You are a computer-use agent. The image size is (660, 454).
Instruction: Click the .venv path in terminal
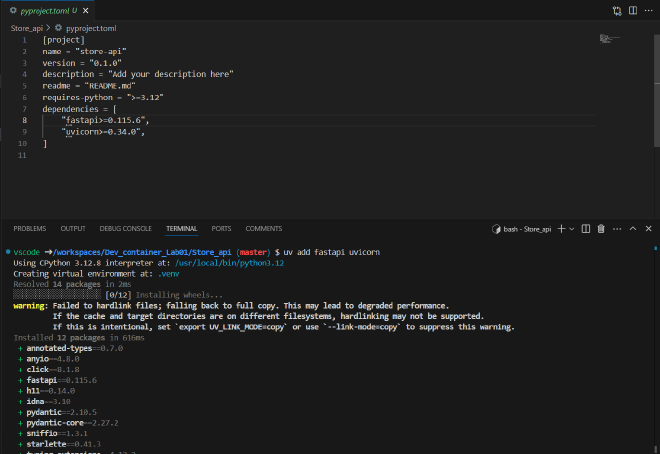[x=168, y=274]
